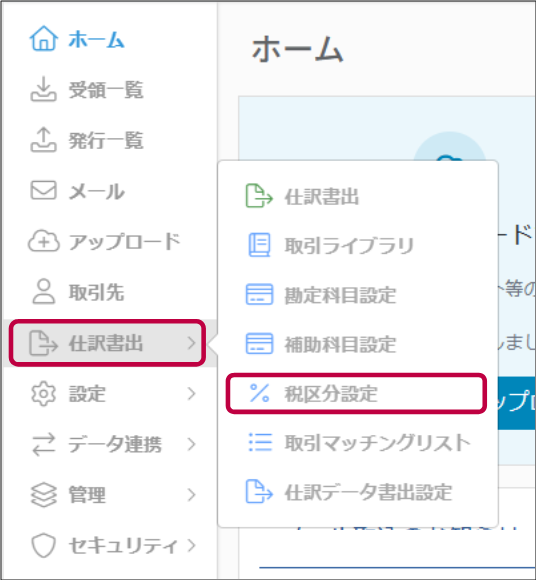The image size is (536, 580).
Task: Expand the セキュリティ submenu chevron
Action: (191, 545)
